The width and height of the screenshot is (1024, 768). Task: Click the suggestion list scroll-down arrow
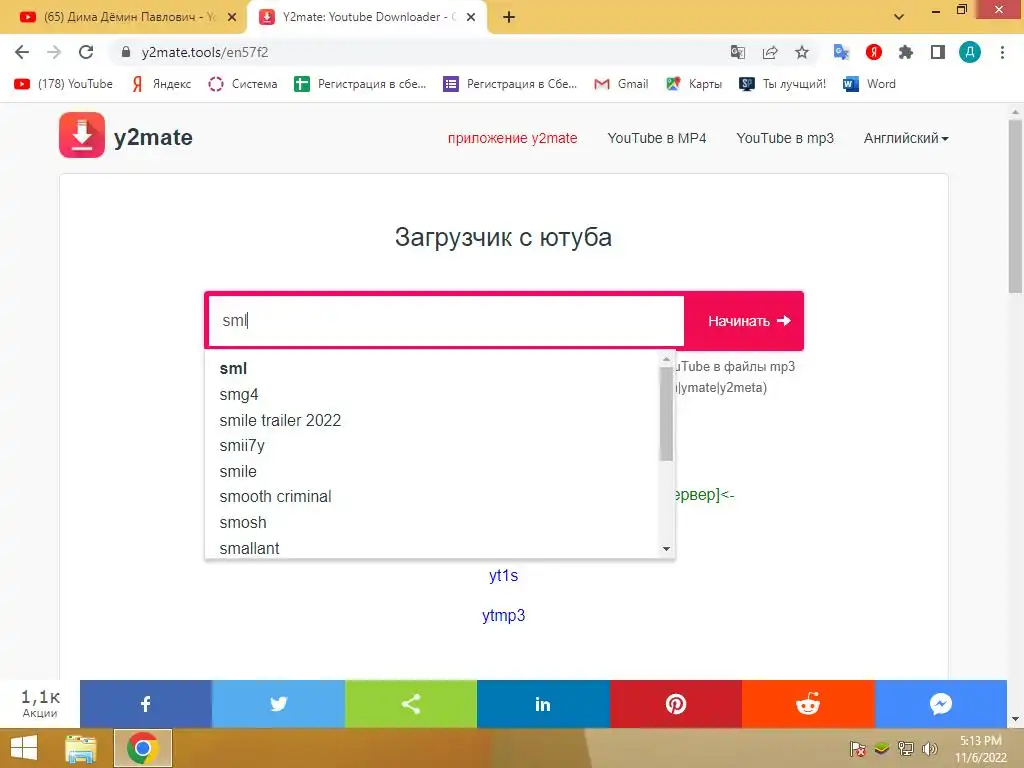[666, 549]
